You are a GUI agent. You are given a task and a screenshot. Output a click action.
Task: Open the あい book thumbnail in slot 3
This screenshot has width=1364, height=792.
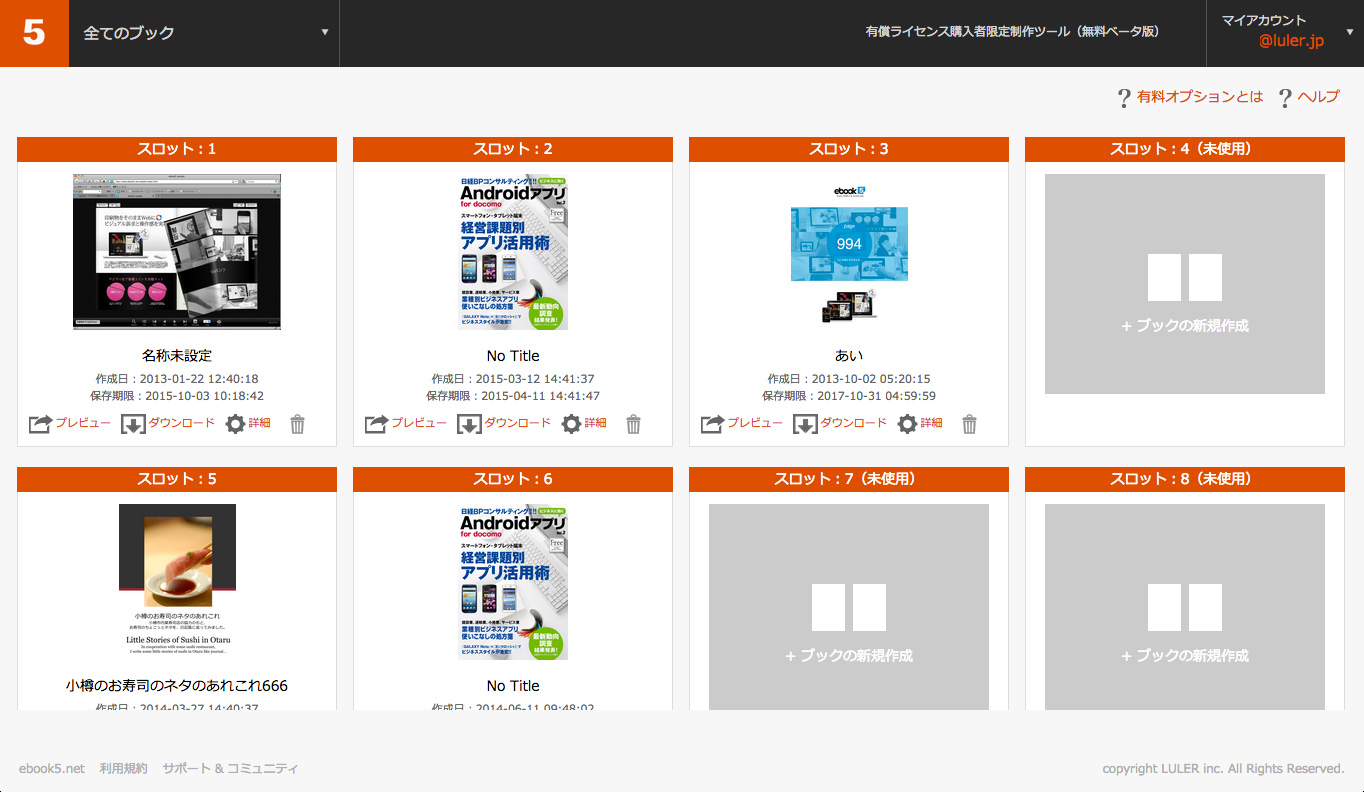tap(849, 252)
